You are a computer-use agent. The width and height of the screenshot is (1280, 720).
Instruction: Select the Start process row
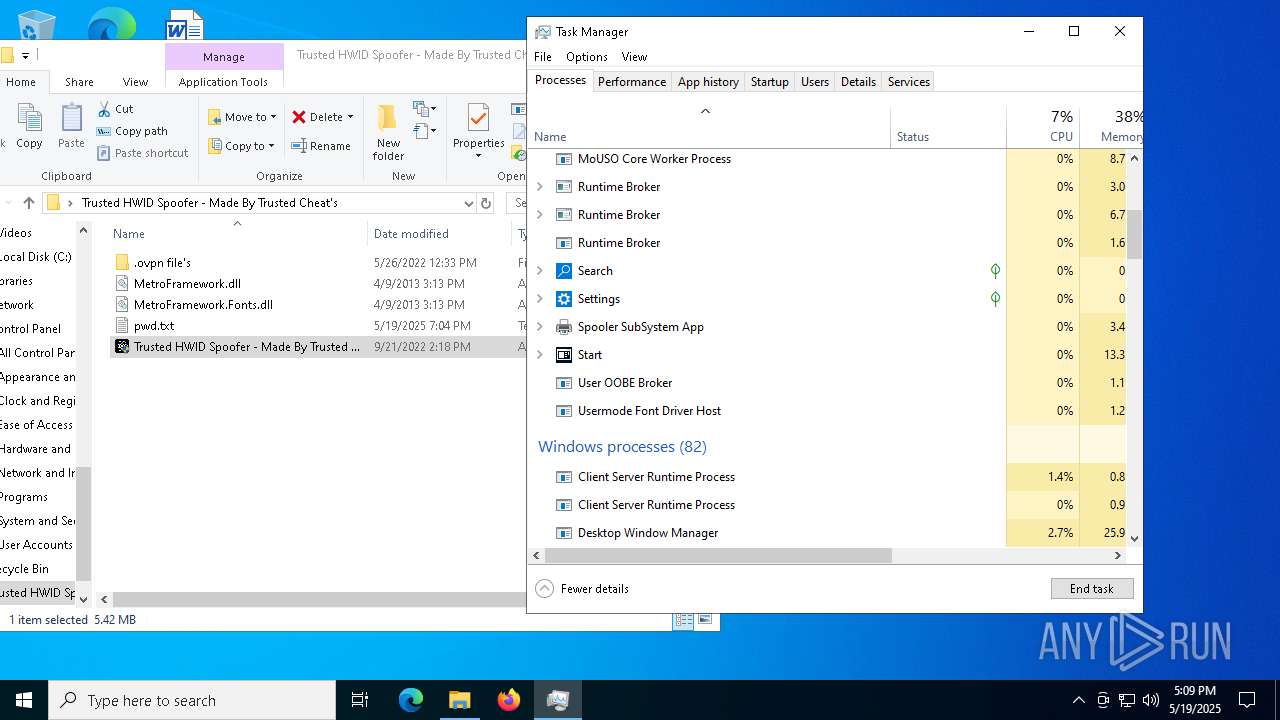[768, 355]
